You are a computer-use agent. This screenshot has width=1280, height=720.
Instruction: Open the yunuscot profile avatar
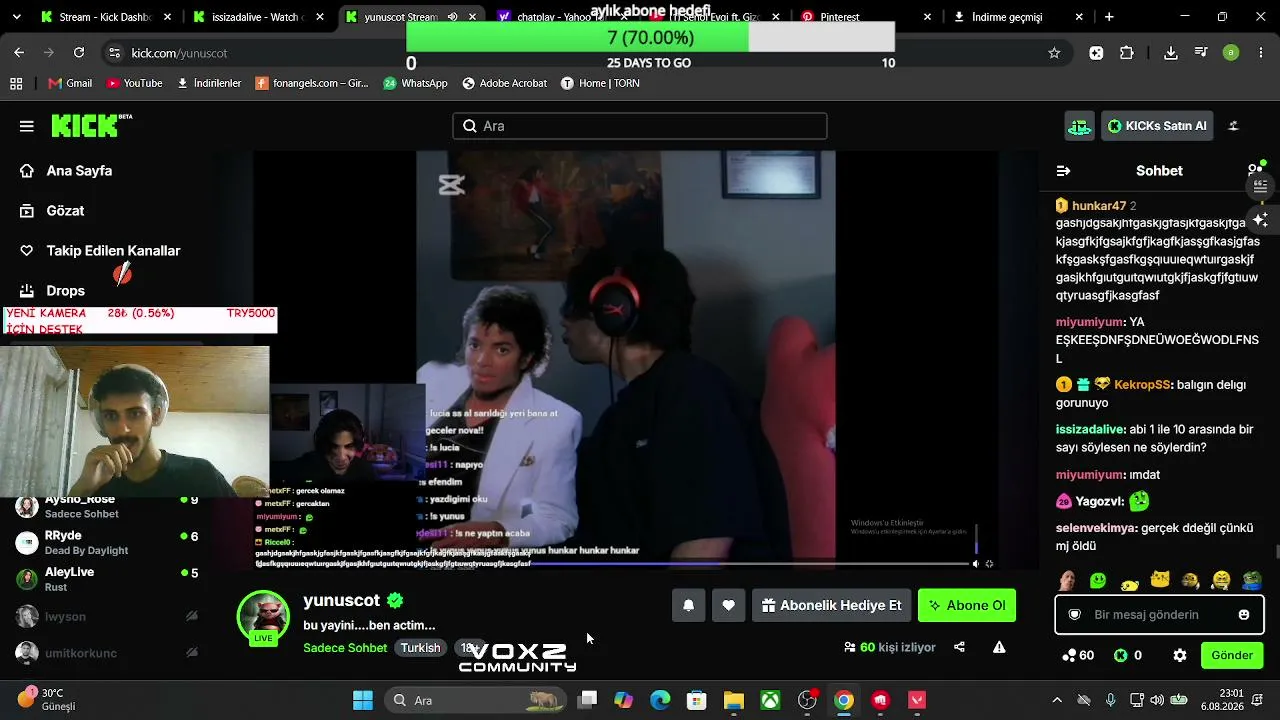pos(263,617)
